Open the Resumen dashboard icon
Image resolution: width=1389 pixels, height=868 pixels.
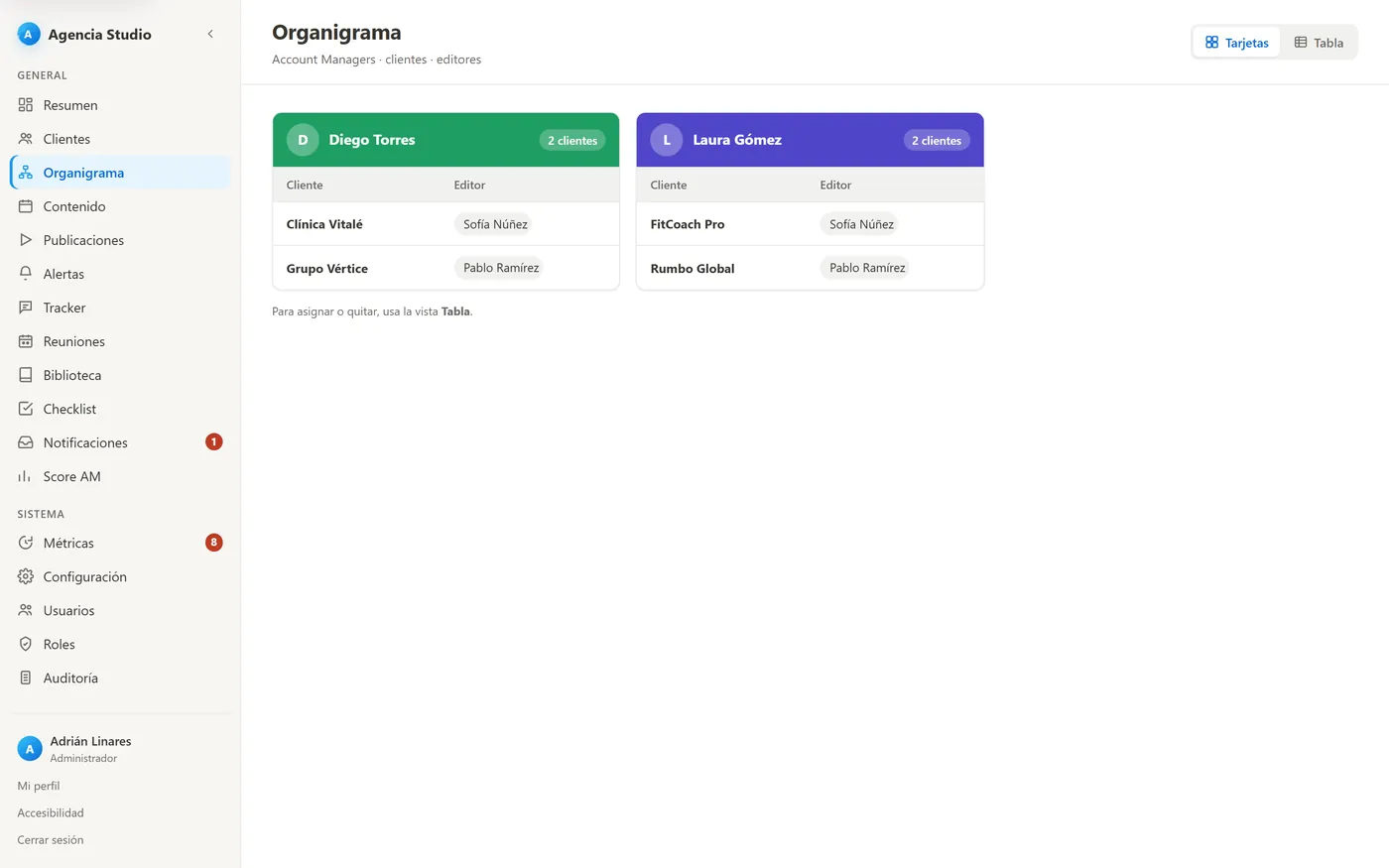click(26, 105)
